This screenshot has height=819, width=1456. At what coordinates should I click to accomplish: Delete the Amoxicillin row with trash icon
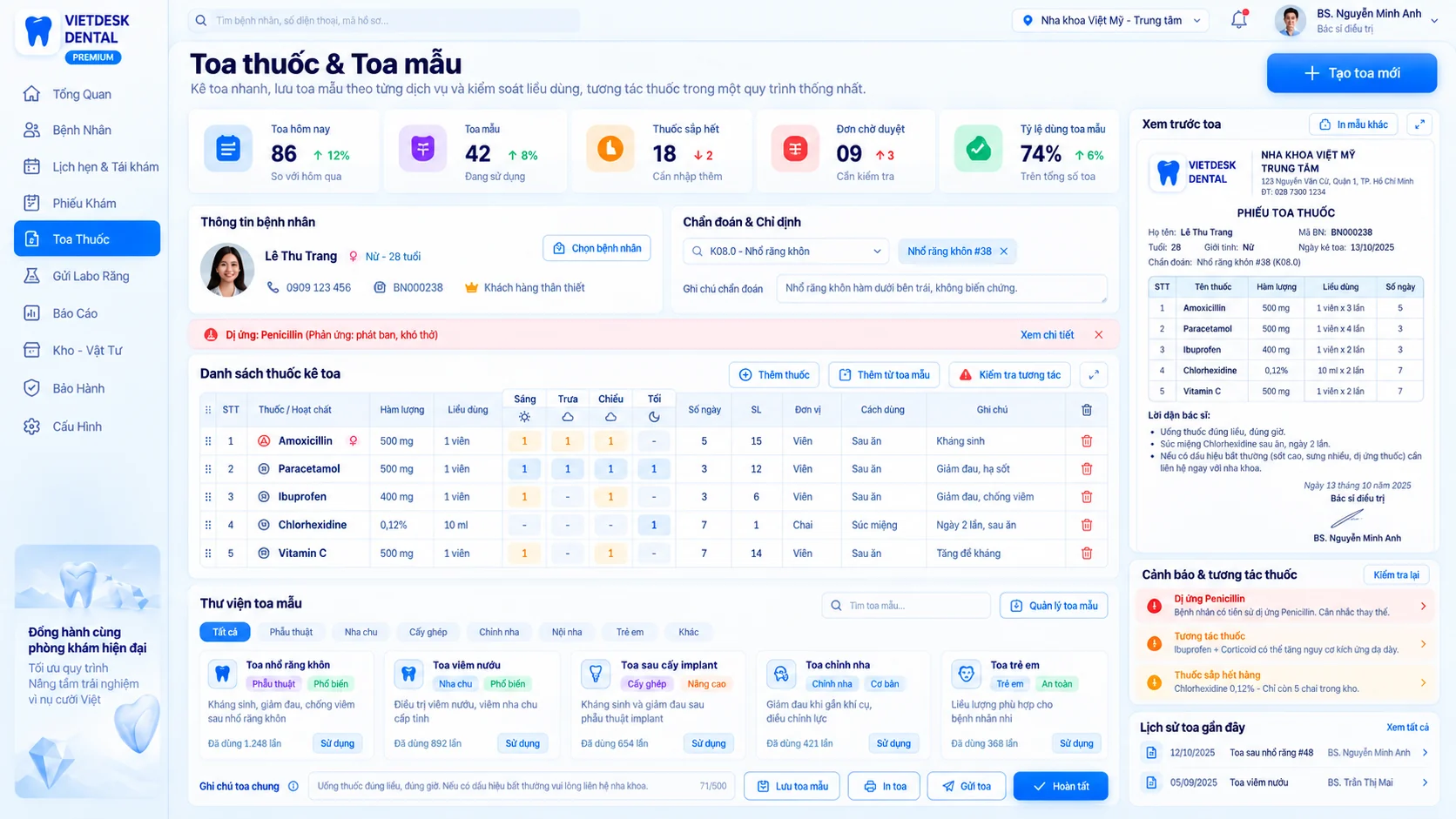[x=1087, y=441]
